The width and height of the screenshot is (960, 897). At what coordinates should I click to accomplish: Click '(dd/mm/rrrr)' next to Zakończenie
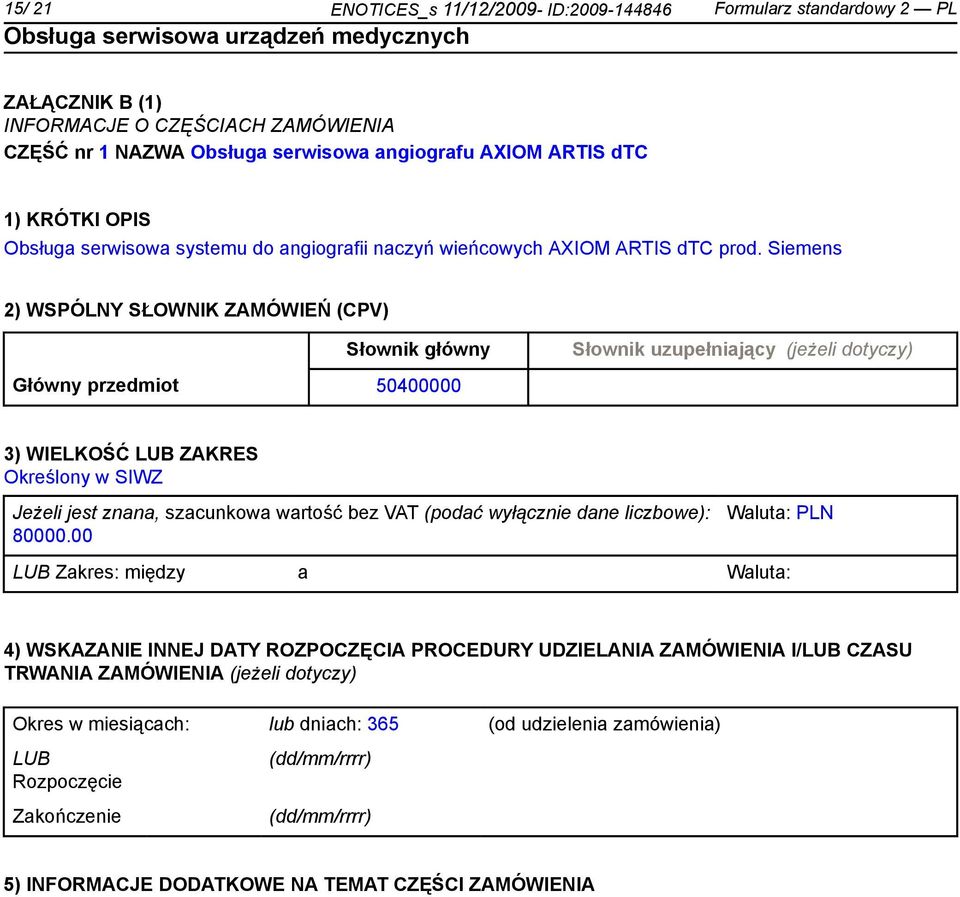click(x=320, y=816)
